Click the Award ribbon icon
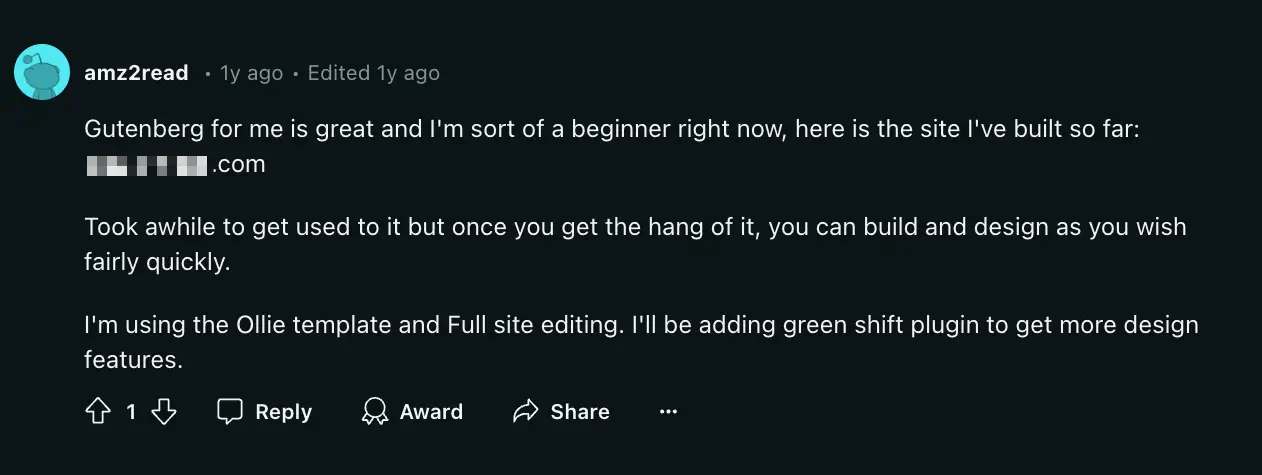Viewport: 1262px width, 475px height. pyautogui.click(x=375, y=412)
